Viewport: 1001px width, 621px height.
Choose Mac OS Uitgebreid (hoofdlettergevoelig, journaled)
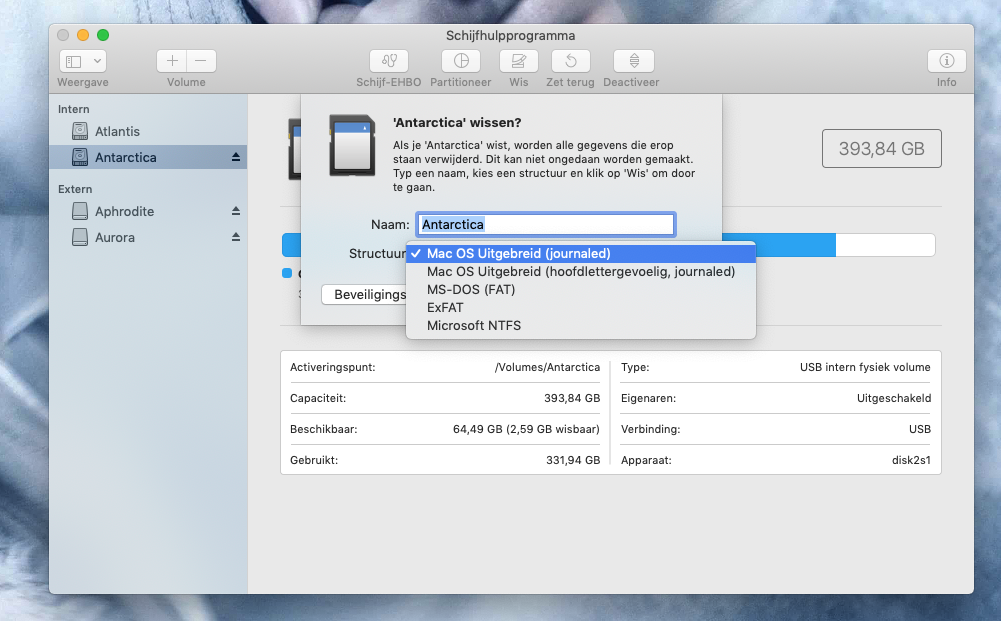tap(581, 271)
